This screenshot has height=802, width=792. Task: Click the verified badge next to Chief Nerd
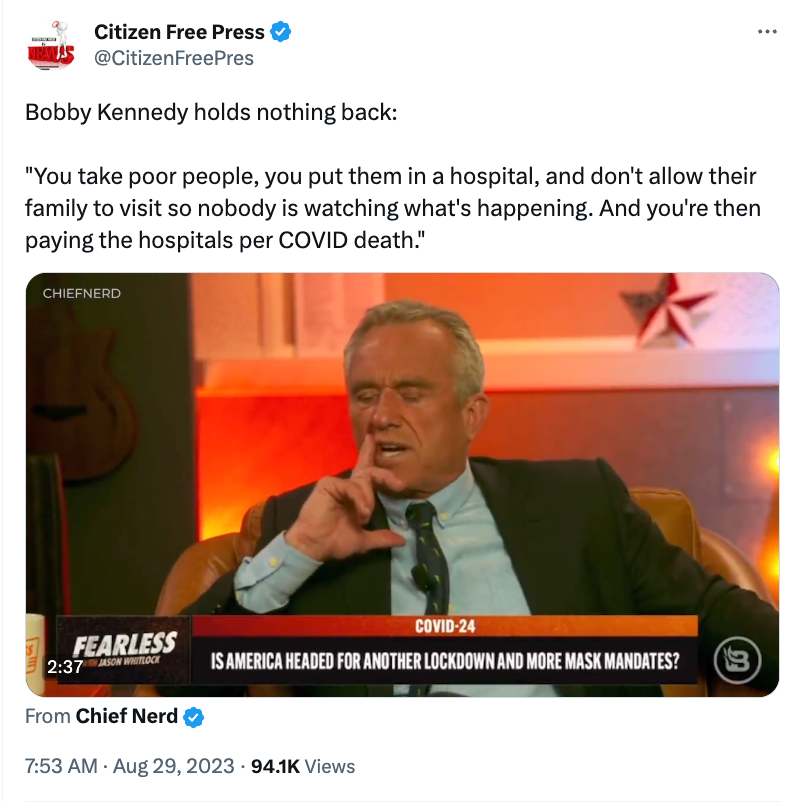(193, 717)
